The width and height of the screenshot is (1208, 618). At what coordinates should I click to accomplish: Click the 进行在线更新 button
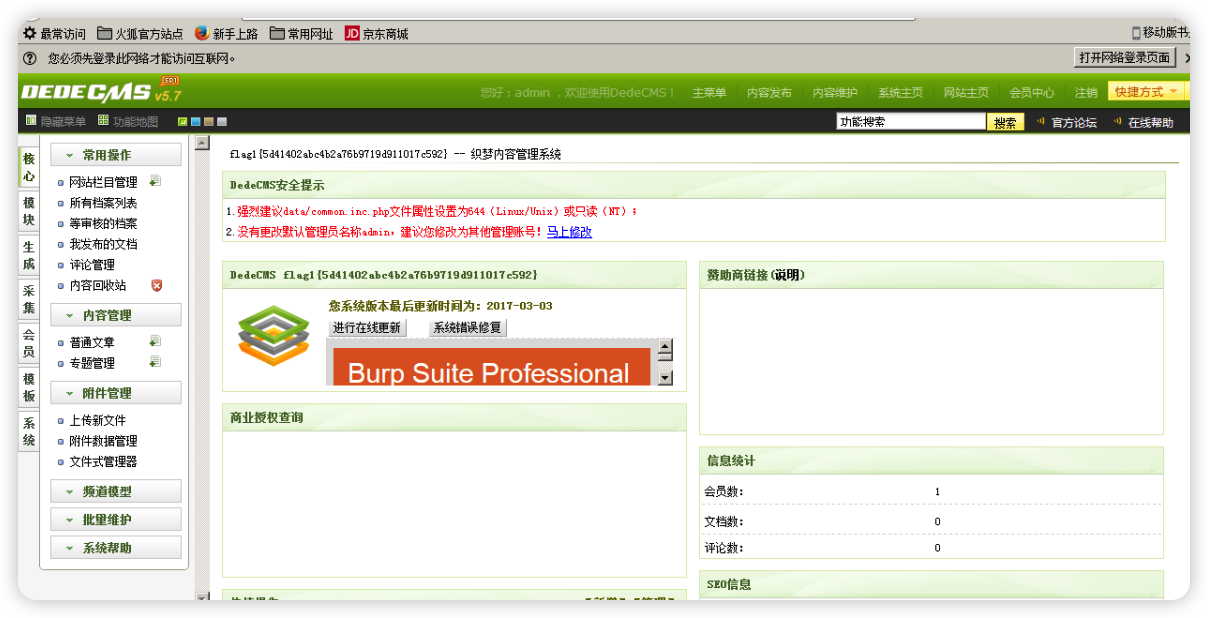click(x=367, y=328)
